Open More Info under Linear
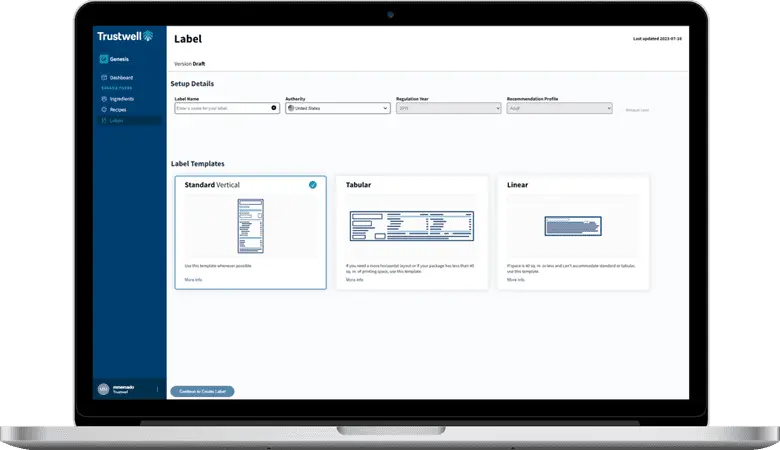This screenshot has width=780, height=450. point(515,280)
